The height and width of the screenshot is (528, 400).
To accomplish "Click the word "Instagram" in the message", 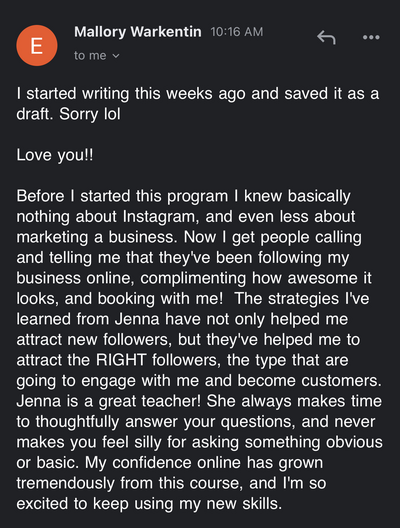I will click(159, 217).
